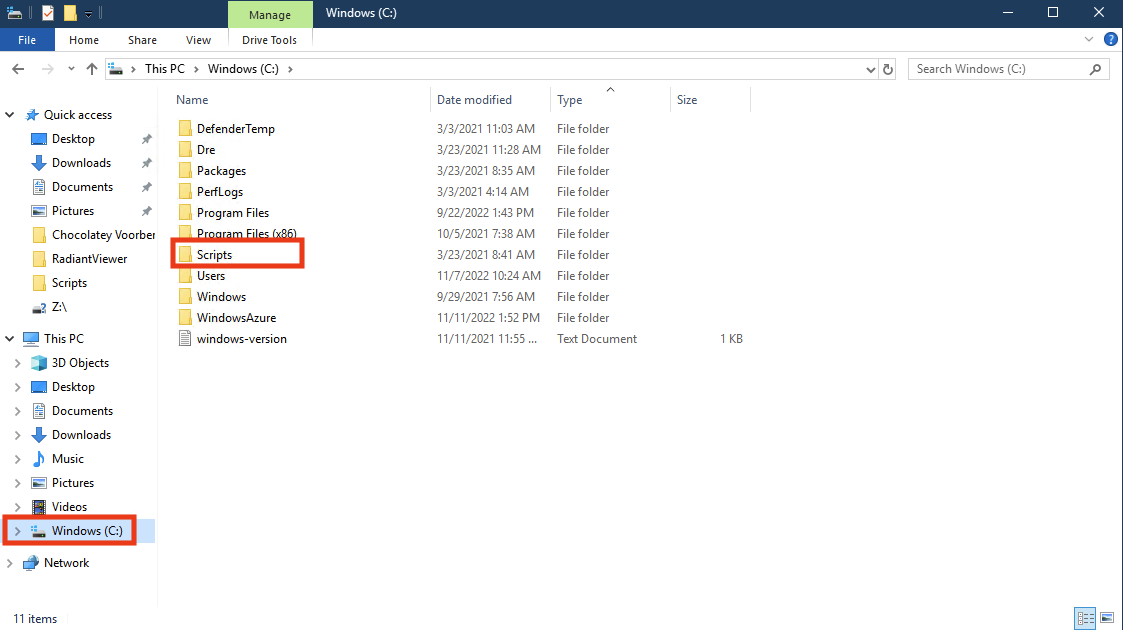Open Chocolatey Voorber quick access folder

(103, 235)
